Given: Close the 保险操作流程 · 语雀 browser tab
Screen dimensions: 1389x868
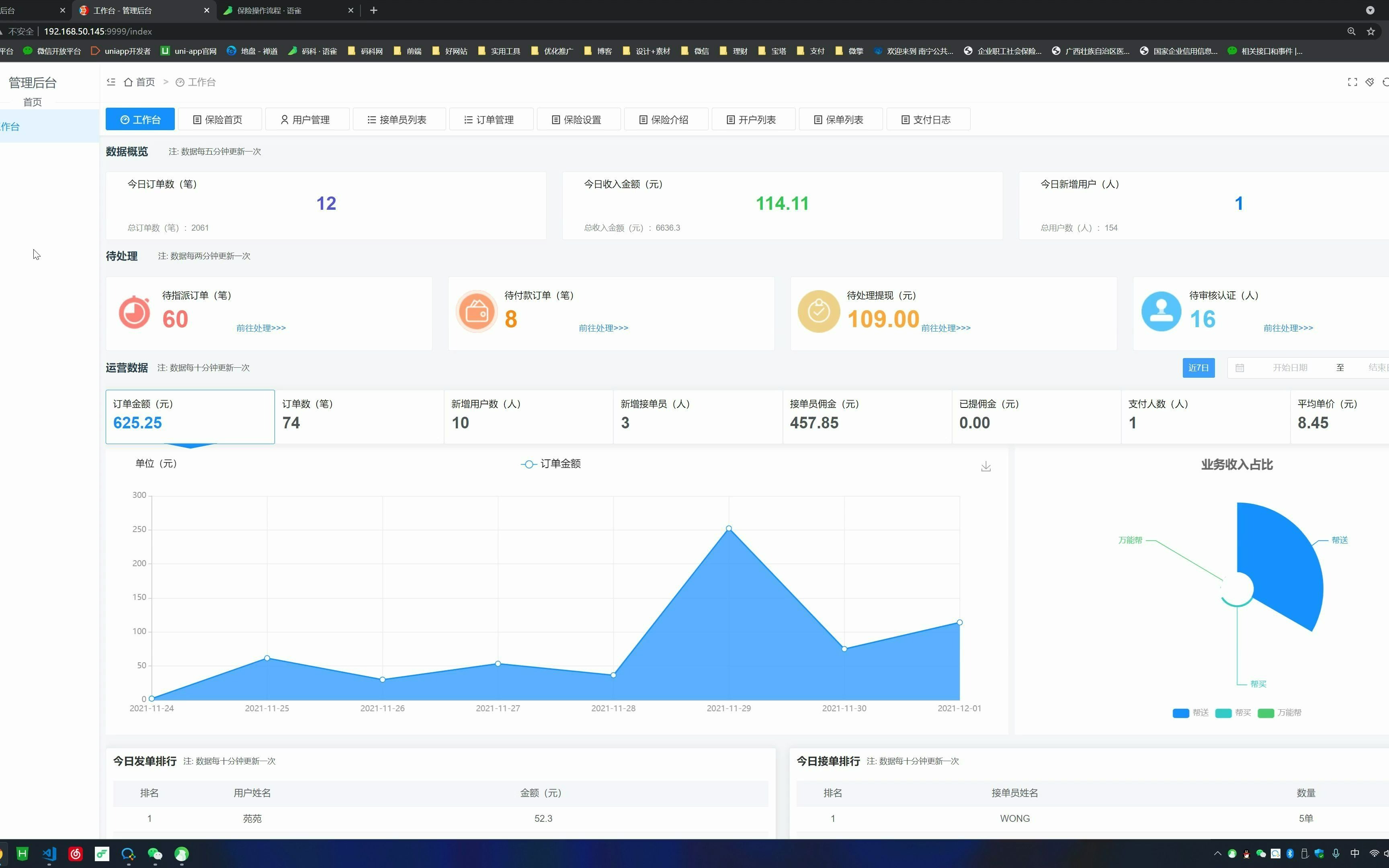Looking at the screenshot, I should pyautogui.click(x=351, y=10).
